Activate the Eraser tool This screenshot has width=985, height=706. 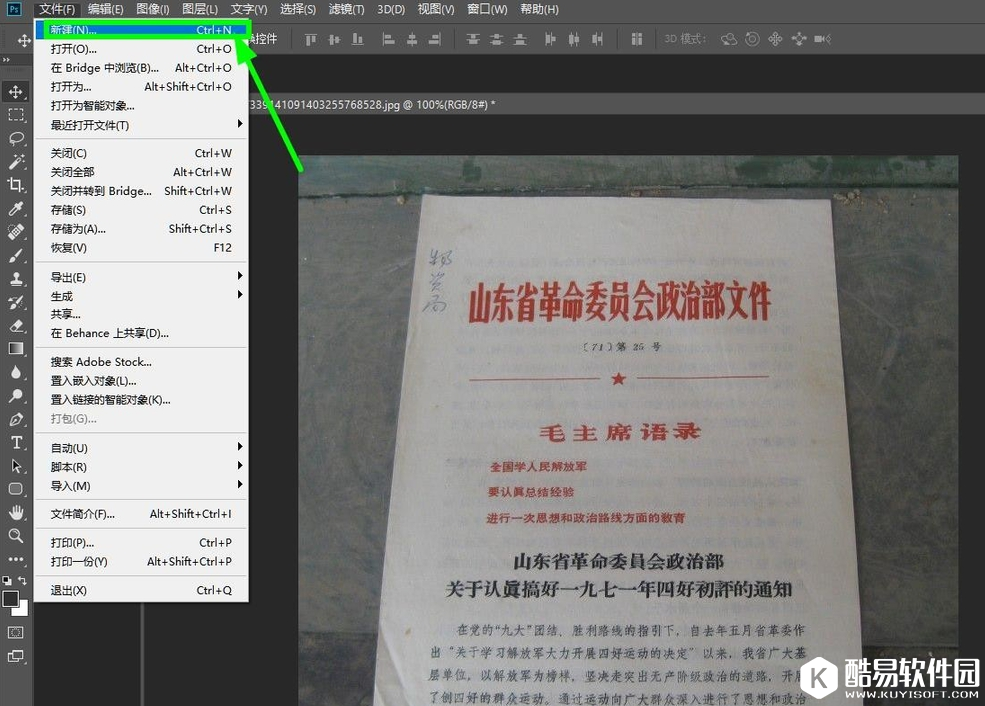(16, 325)
